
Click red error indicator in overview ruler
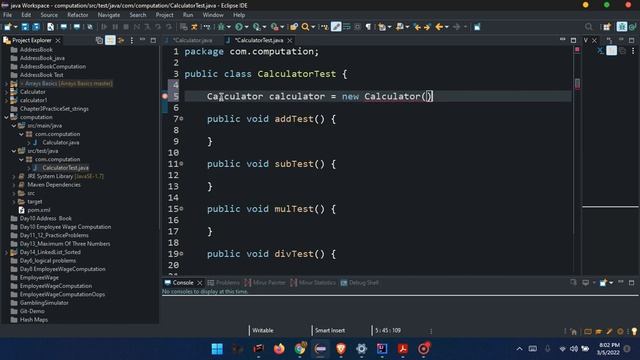(577, 49)
